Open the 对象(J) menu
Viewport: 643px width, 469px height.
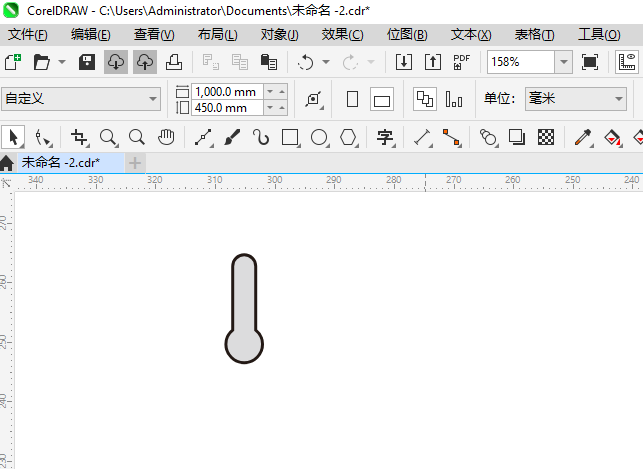[280, 35]
